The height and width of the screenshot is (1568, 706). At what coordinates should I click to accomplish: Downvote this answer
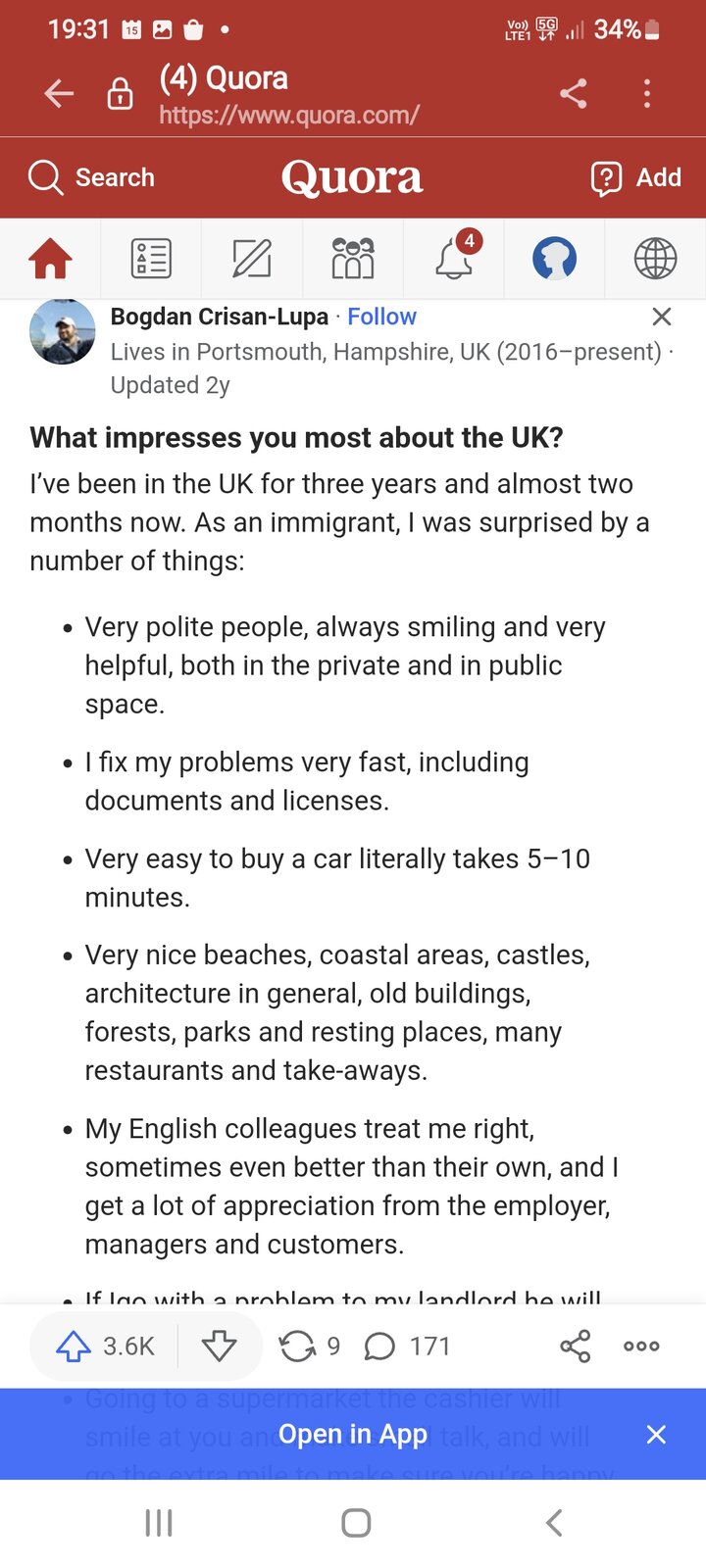[219, 1347]
